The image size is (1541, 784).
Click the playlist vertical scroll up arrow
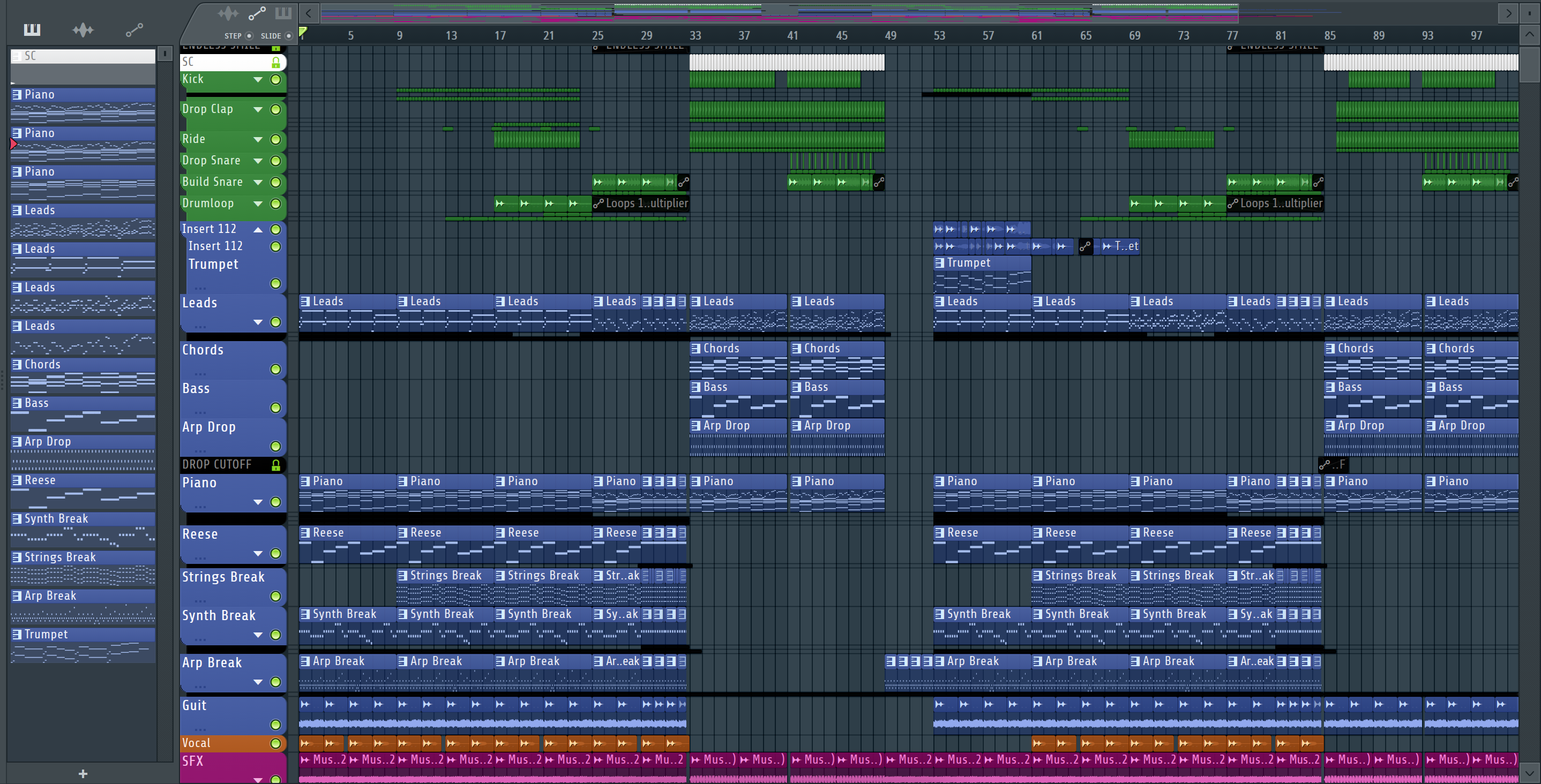[x=1530, y=35]
